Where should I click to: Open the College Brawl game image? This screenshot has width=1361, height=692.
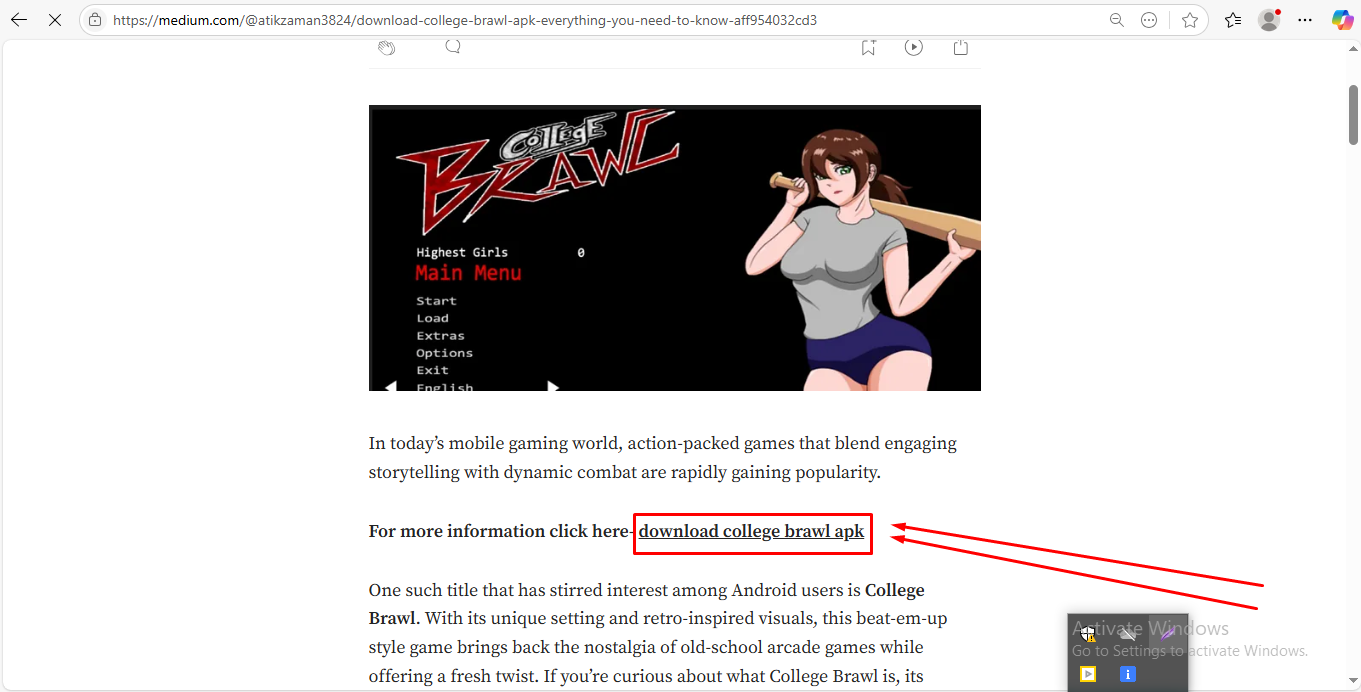(675, 248)
